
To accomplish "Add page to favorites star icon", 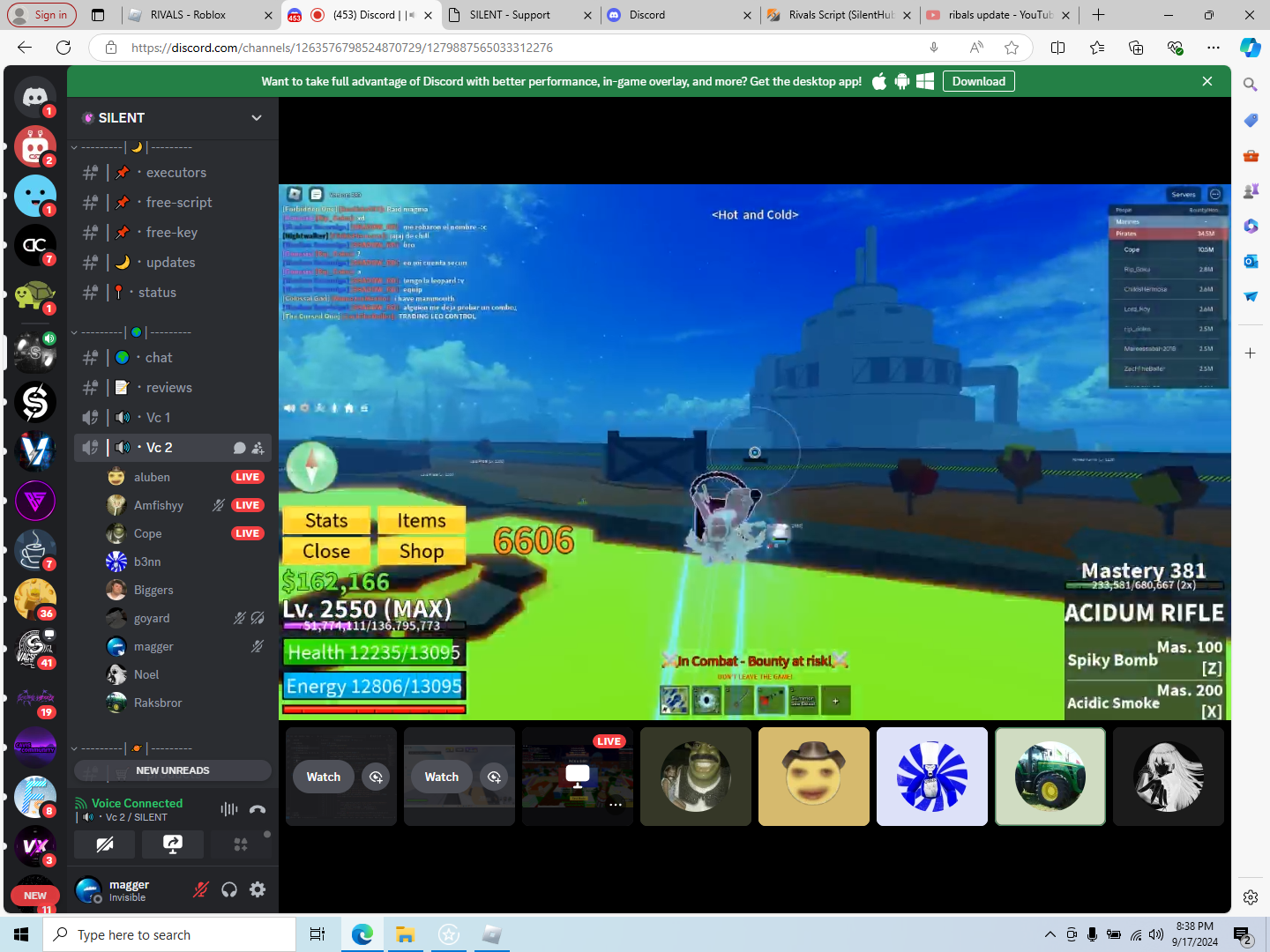I will 1012,48.
